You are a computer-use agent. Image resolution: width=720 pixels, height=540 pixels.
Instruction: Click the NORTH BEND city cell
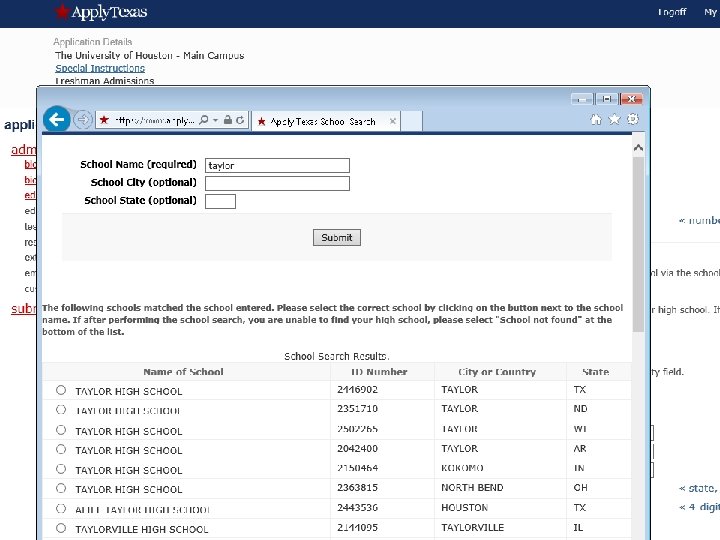tap(472, 487)
